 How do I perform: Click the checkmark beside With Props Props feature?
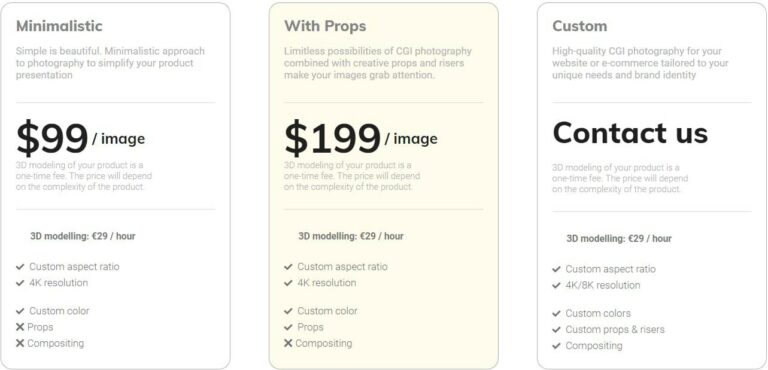click(288, 327)
